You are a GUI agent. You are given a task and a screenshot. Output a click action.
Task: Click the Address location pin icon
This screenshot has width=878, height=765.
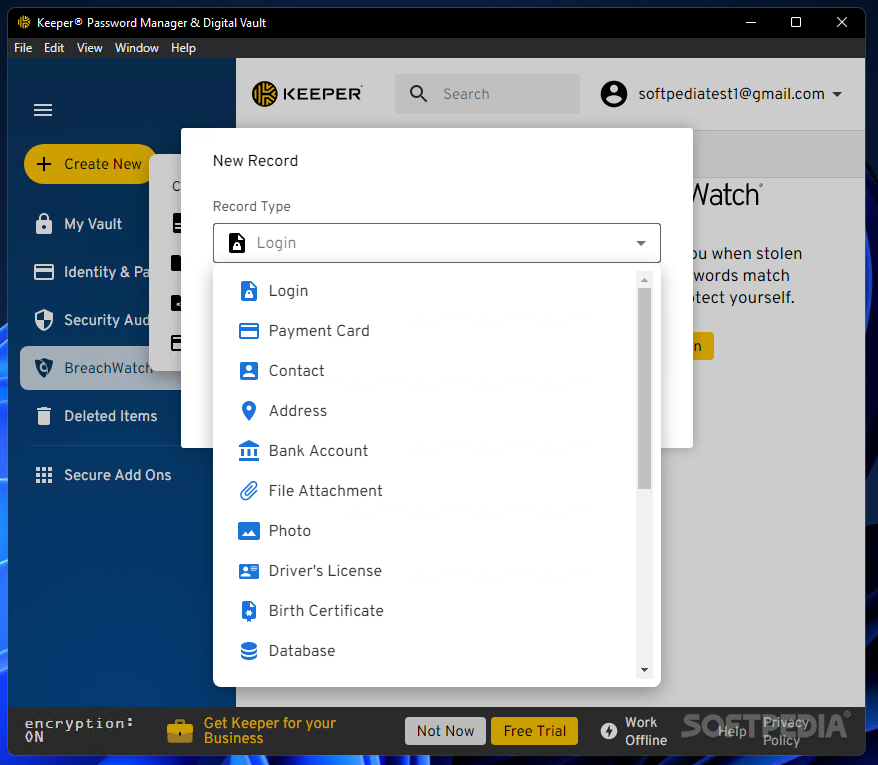coord(249,411)
